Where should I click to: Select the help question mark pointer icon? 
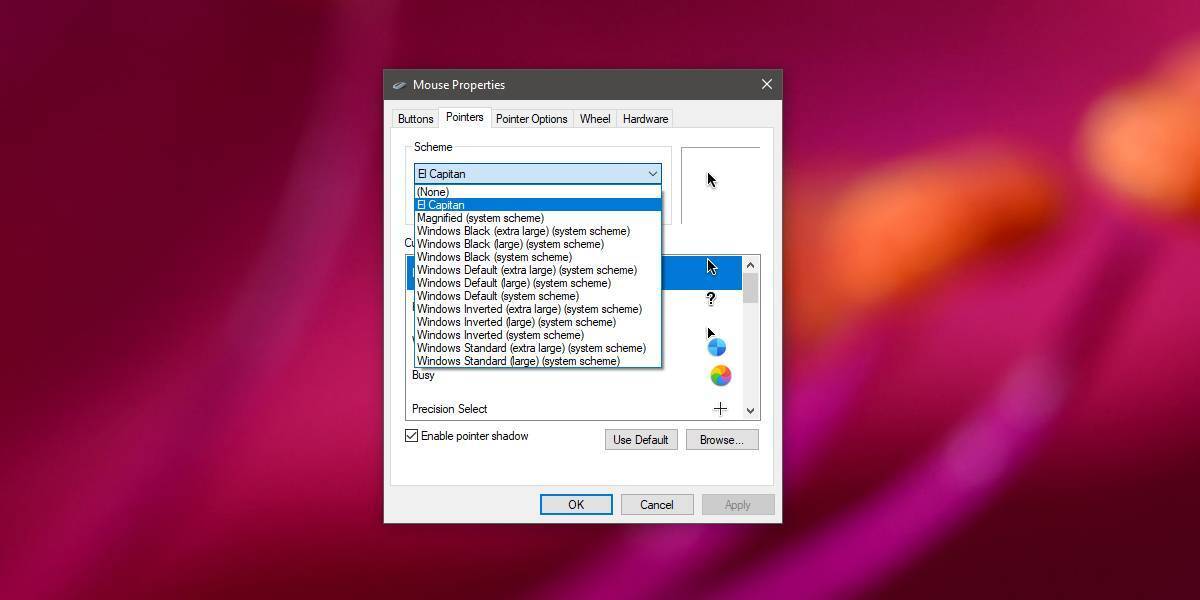(711, 298)
